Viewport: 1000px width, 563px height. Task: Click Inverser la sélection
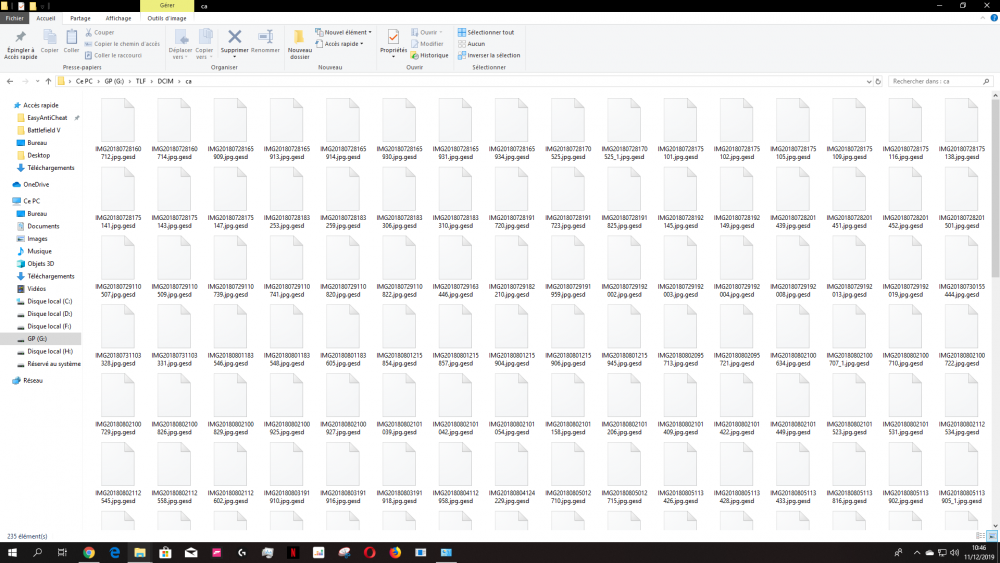tap(493, 55)
